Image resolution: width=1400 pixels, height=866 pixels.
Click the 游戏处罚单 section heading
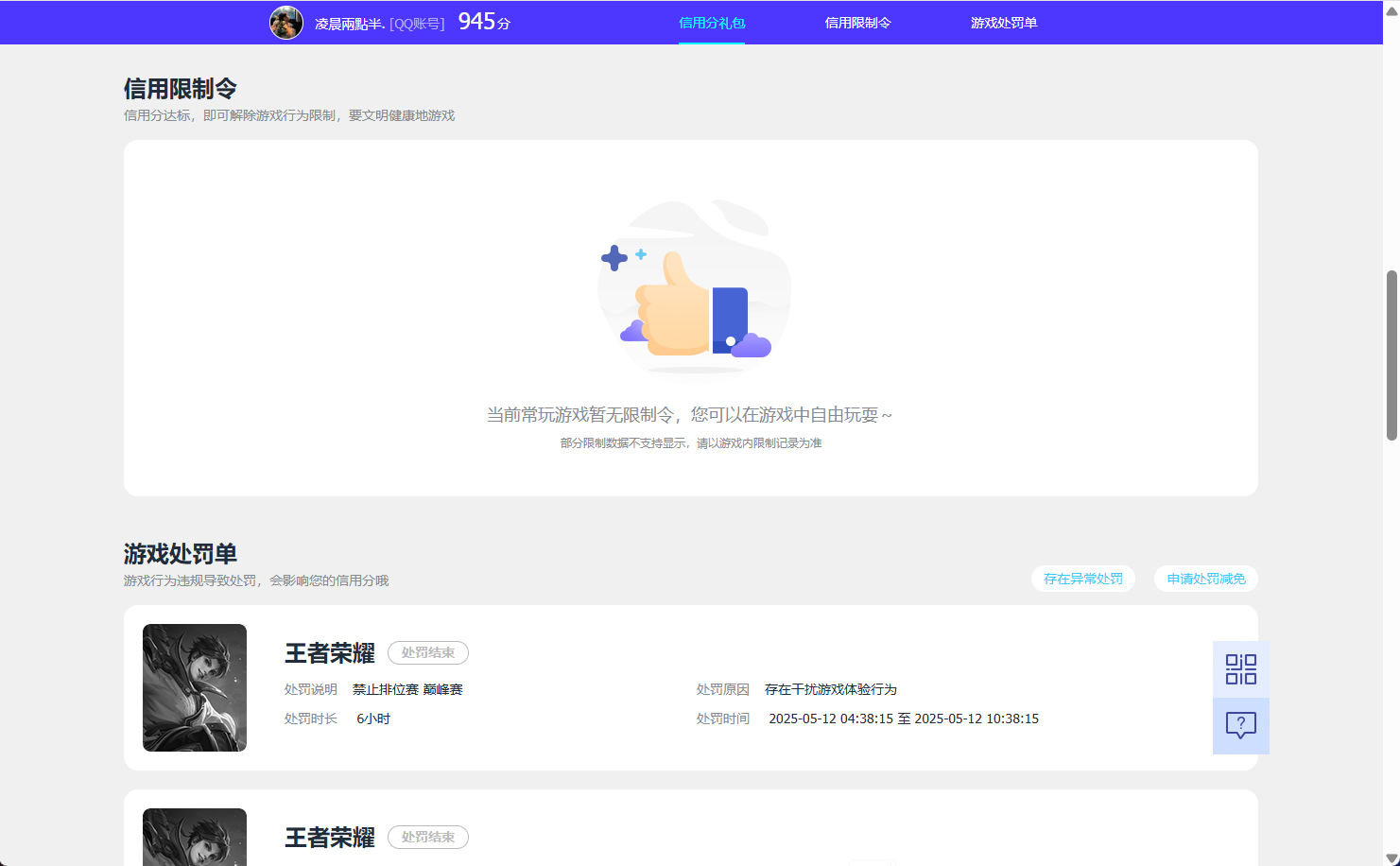pos(181,554)
